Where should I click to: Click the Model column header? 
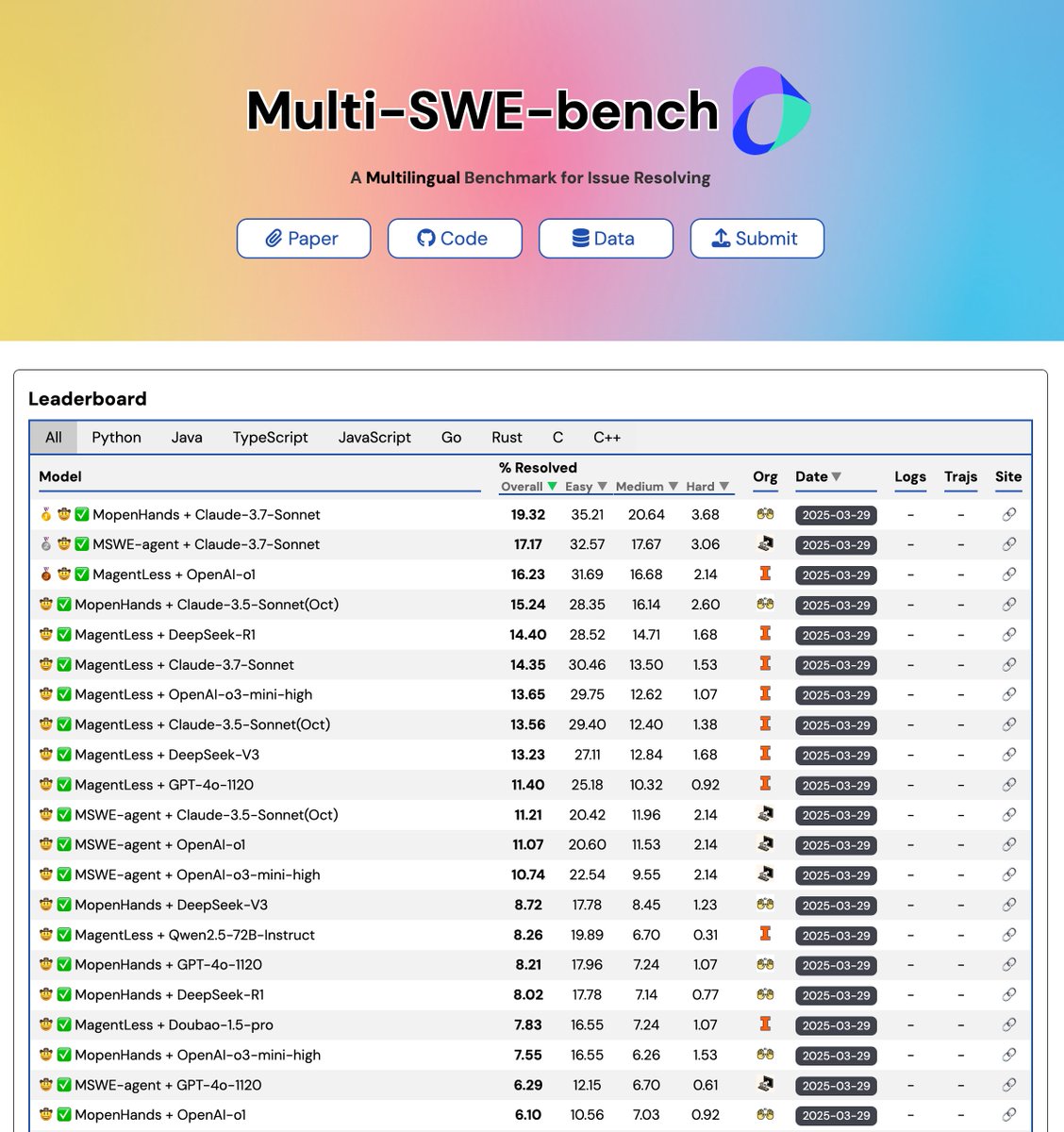pos(60,476)
